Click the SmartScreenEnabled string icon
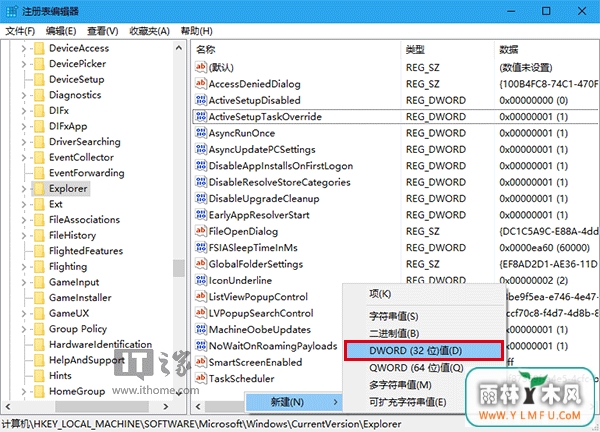The image size is (600, 432). click(201, 362)
